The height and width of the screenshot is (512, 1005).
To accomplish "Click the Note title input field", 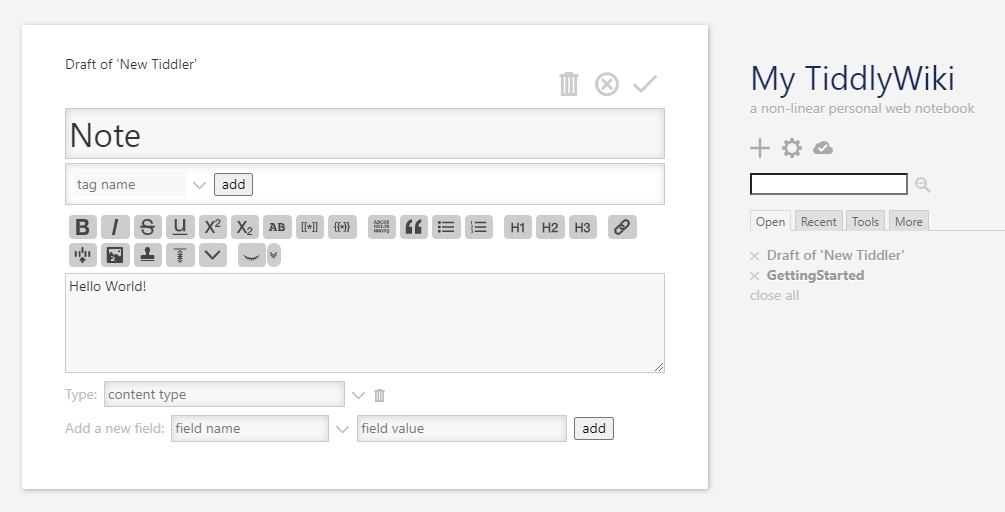I will (x=364, y=134).
